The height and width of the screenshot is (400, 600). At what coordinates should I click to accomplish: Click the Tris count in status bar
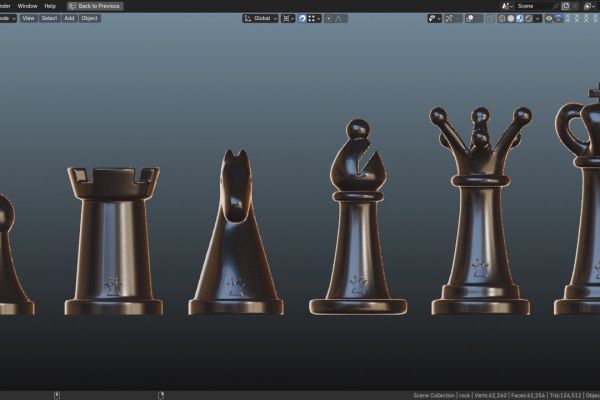566,395
